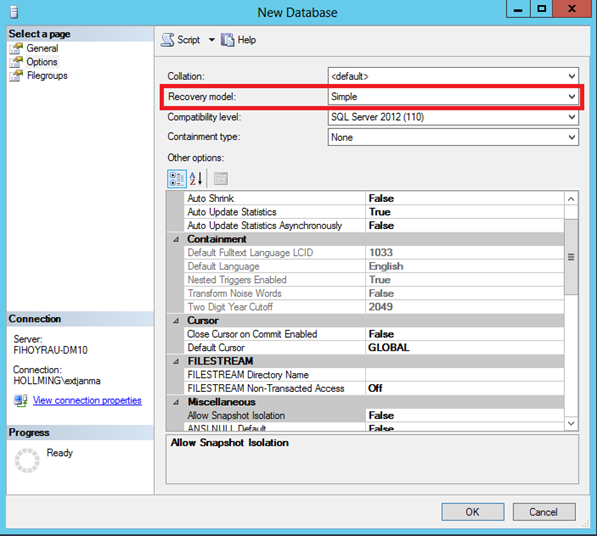597x536 pixels.
Task: Collapse the Containment section
Action: click(176, 239)
